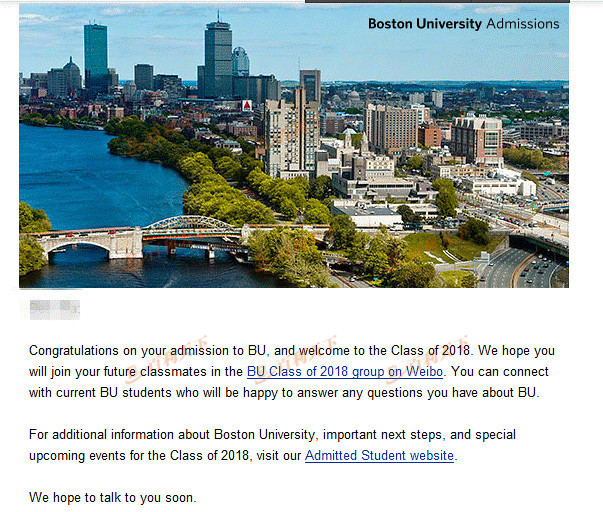Click the steel truss bridge behind arches
603x512 pixels.
click(x=191, y=227)
